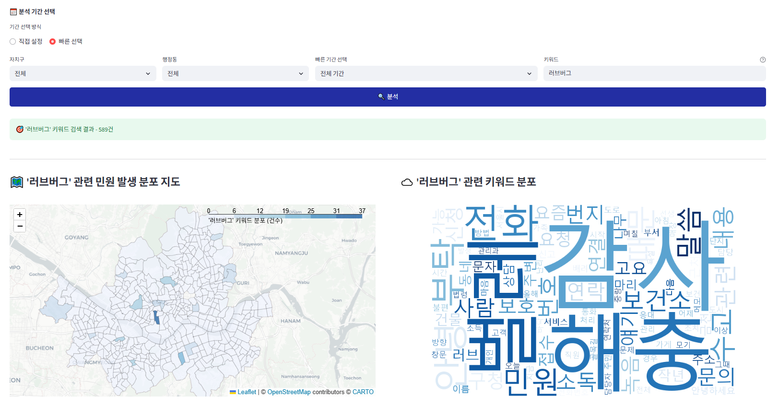
Task: Click the target icon in search result banner
Action: tap(20, 129)
